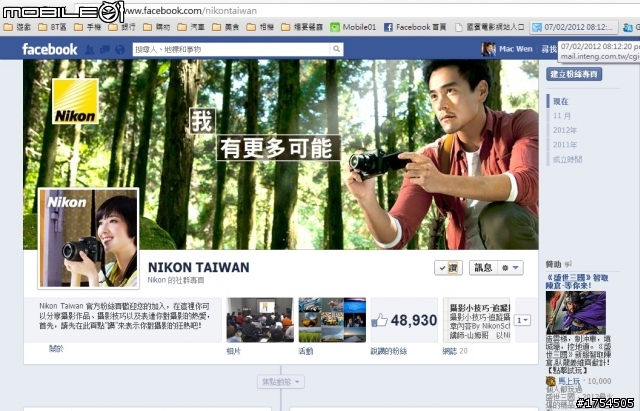This screenshot has width=640, height=411.
Task: Jump to 2012年 in the timeline
Action: point(565,130)
